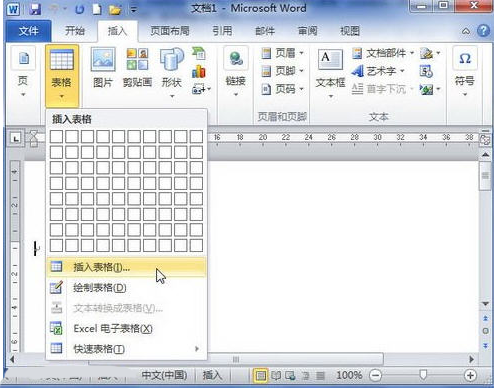Viewport: 494px width, 388px height.
Task: Open the 形状 shapes gallery
Action: pyautogui.click(x=172, y=73)
